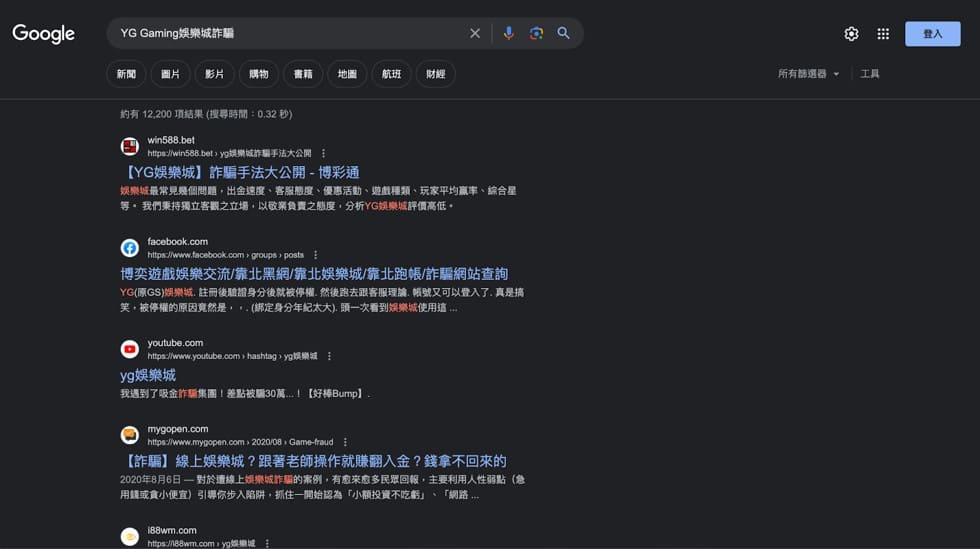The width and height of the screenshot is (980, 549).
Task: Switch to the 地圖 tab
Action: click(x=348, y=74)
